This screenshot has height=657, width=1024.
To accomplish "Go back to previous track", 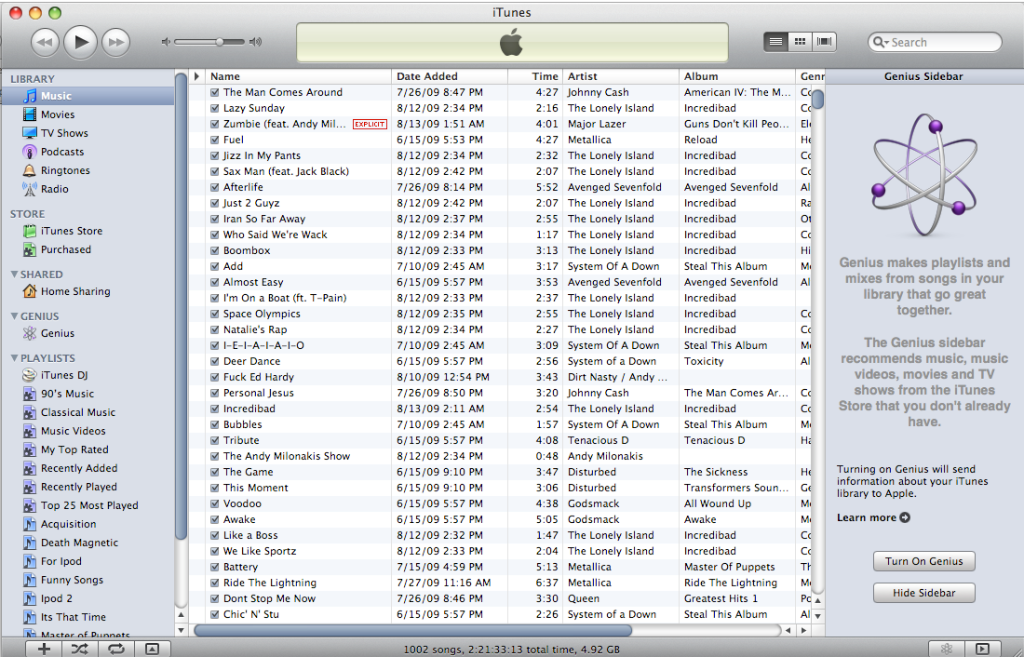I will tap(44, 42).
